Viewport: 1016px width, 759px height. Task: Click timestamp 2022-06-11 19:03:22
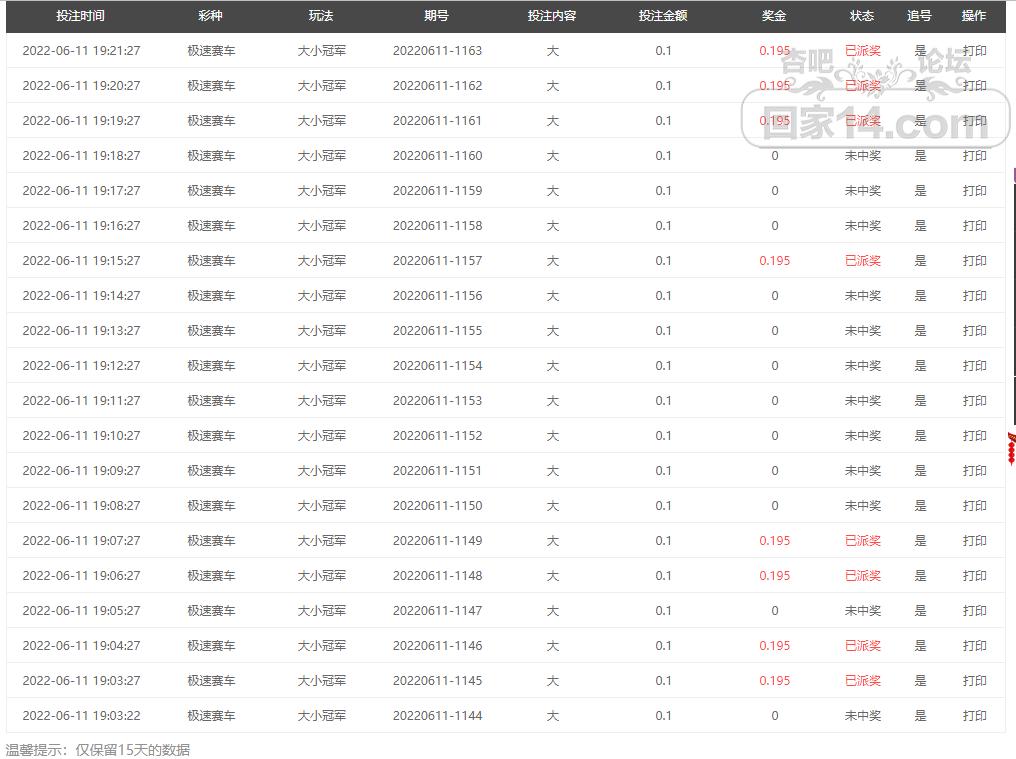coord(81,716)
